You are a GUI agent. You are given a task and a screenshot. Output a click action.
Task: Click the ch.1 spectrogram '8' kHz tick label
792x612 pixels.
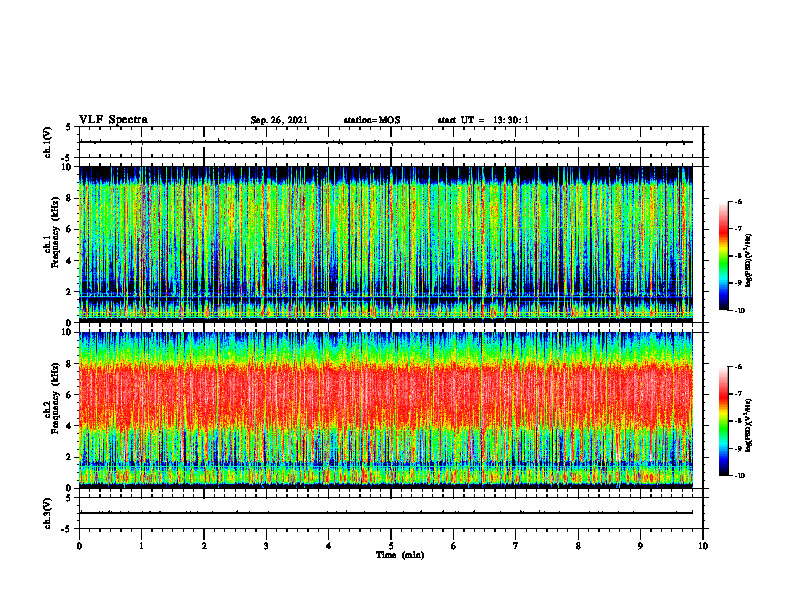coord(70,198)
